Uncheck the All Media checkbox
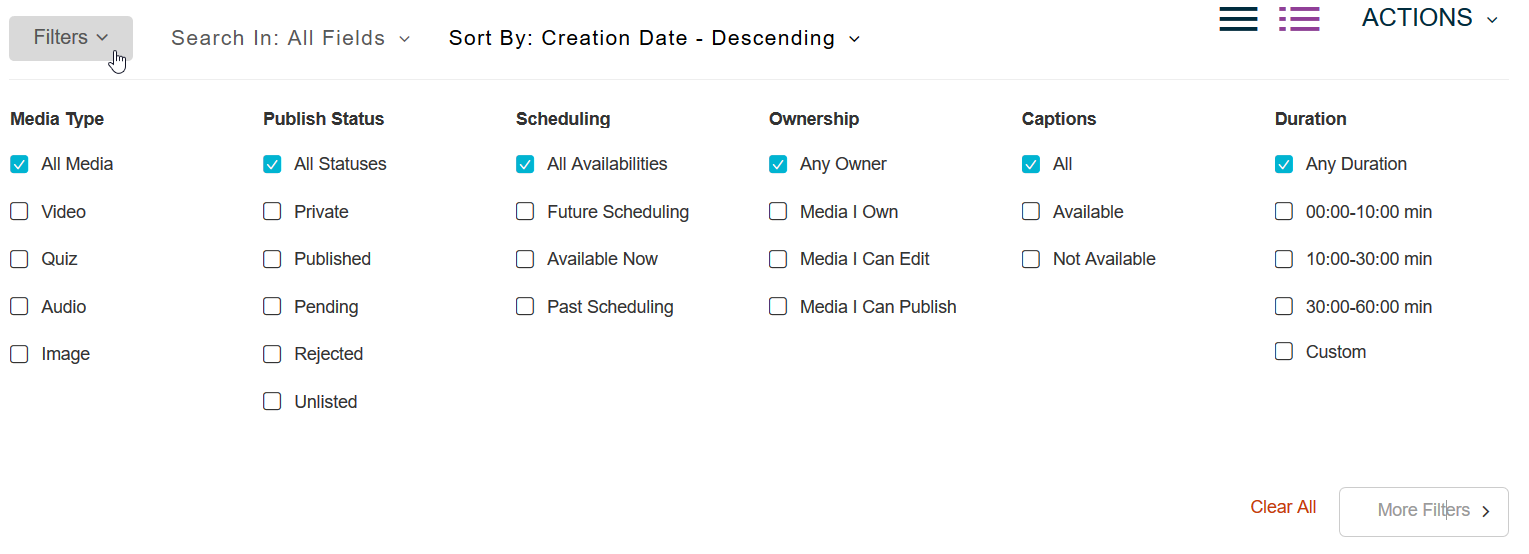Image resolution: width=1529 pixels, height=554 pixels. point(19,164)
